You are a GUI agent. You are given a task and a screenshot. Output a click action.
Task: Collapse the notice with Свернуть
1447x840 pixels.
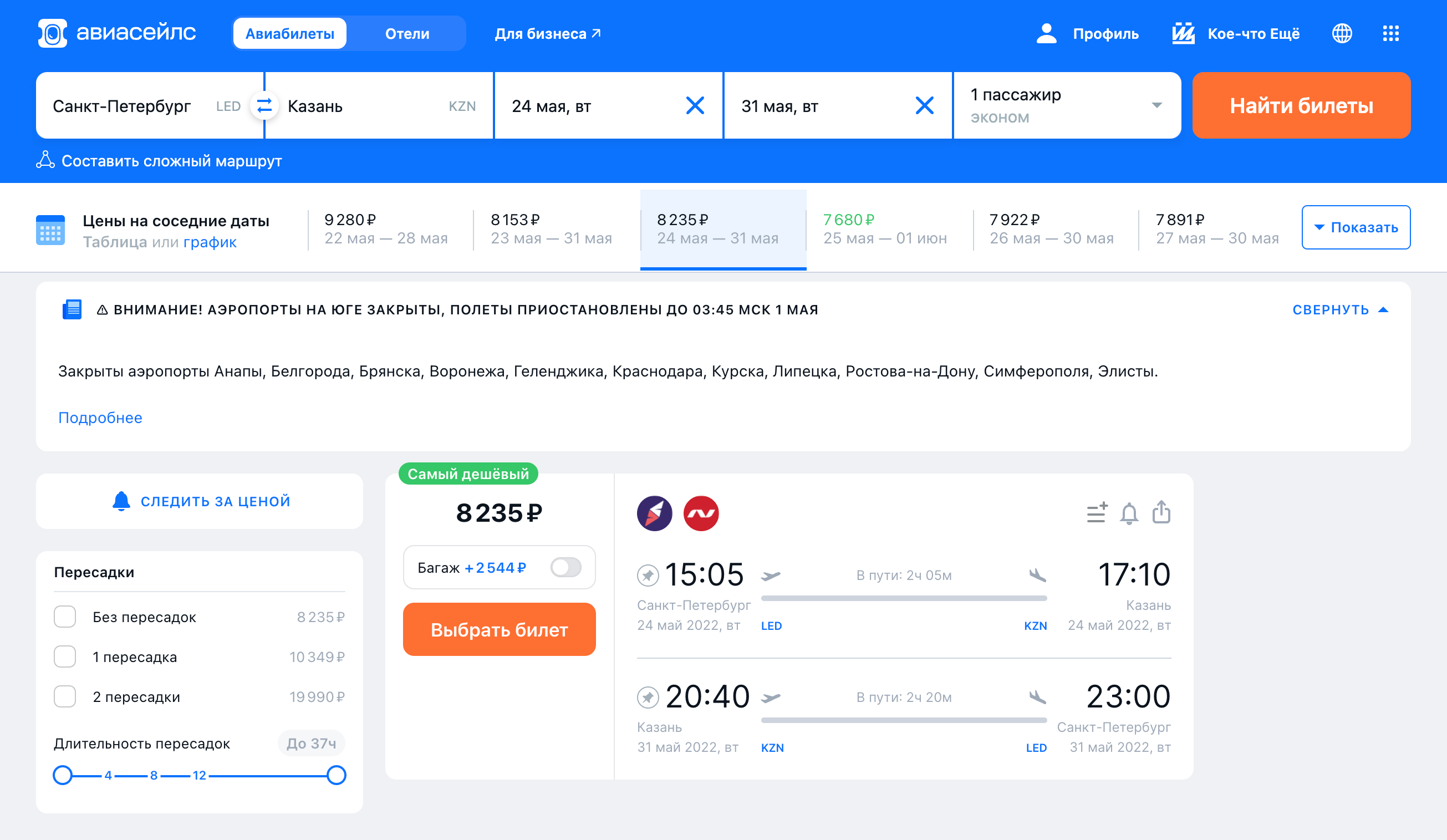pyautogui.click(x=1340, y=309)
